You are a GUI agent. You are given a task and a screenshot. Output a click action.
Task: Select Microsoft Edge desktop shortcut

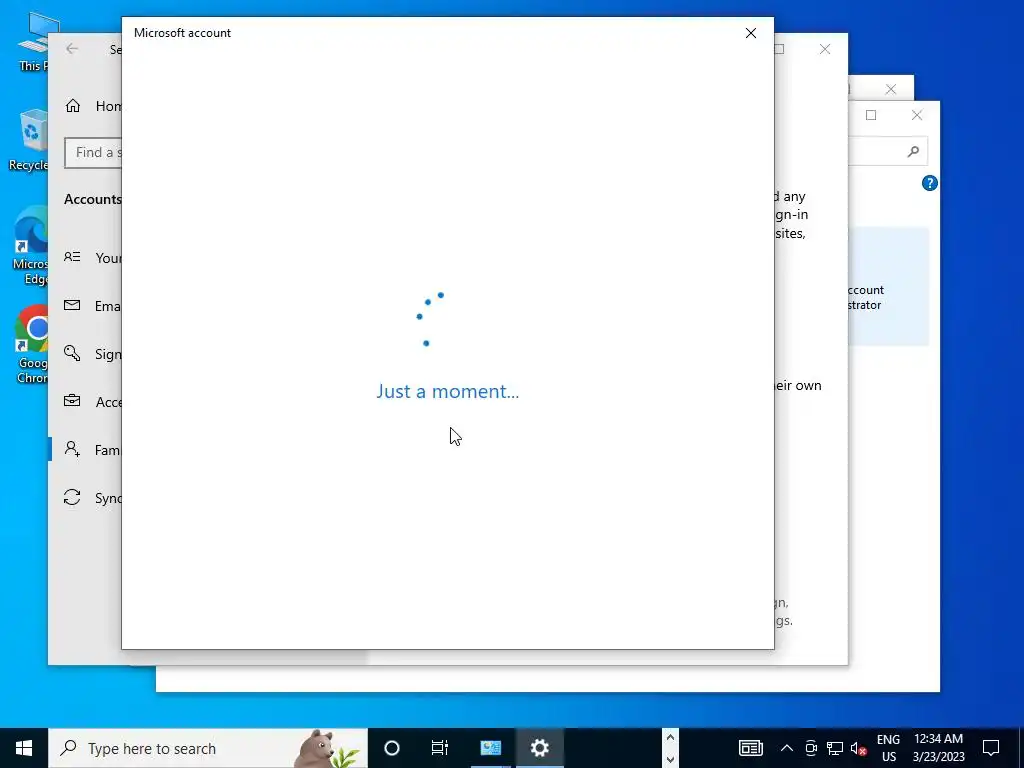click(x=30, y=246)
